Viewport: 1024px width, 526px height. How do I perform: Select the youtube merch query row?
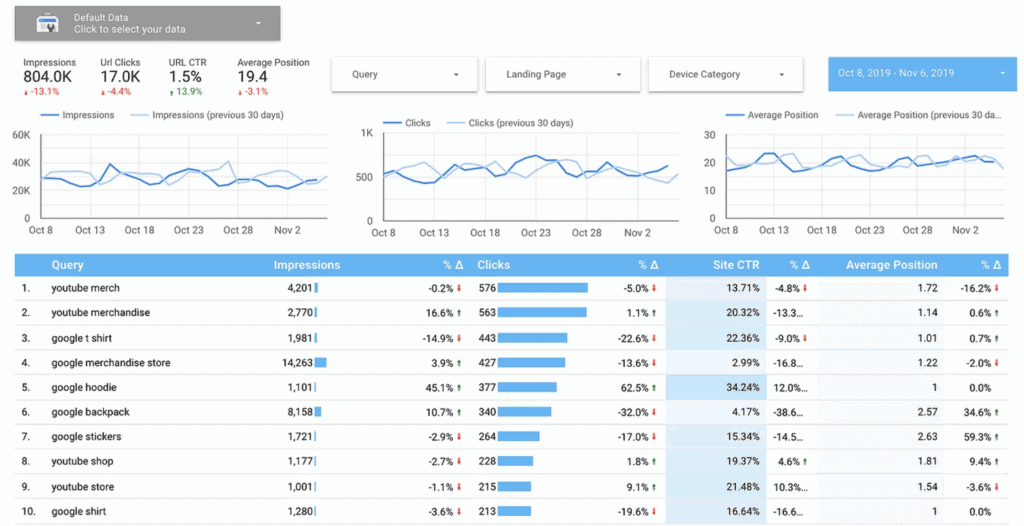511,288
